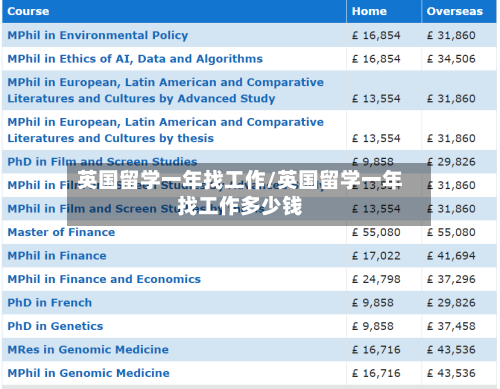This screenshot has width=500, height=389.
Task: Select Home fee £ 16,854 for Ethics of AI
Action: [x=376, y=59]
